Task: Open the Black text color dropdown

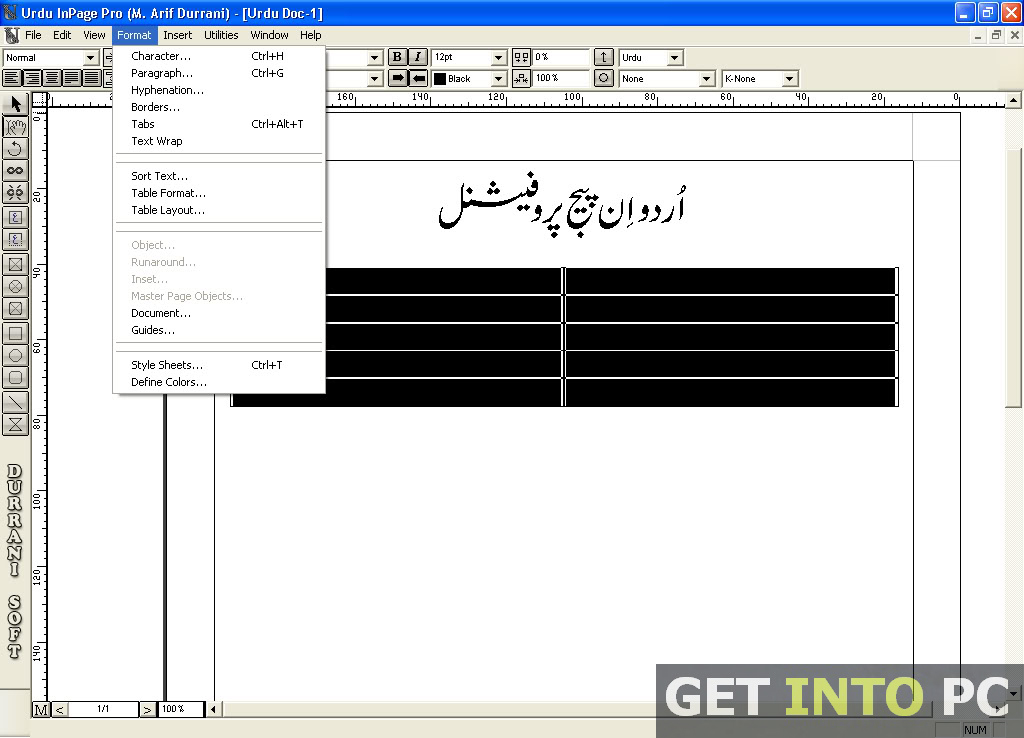Action: point(498,79)
